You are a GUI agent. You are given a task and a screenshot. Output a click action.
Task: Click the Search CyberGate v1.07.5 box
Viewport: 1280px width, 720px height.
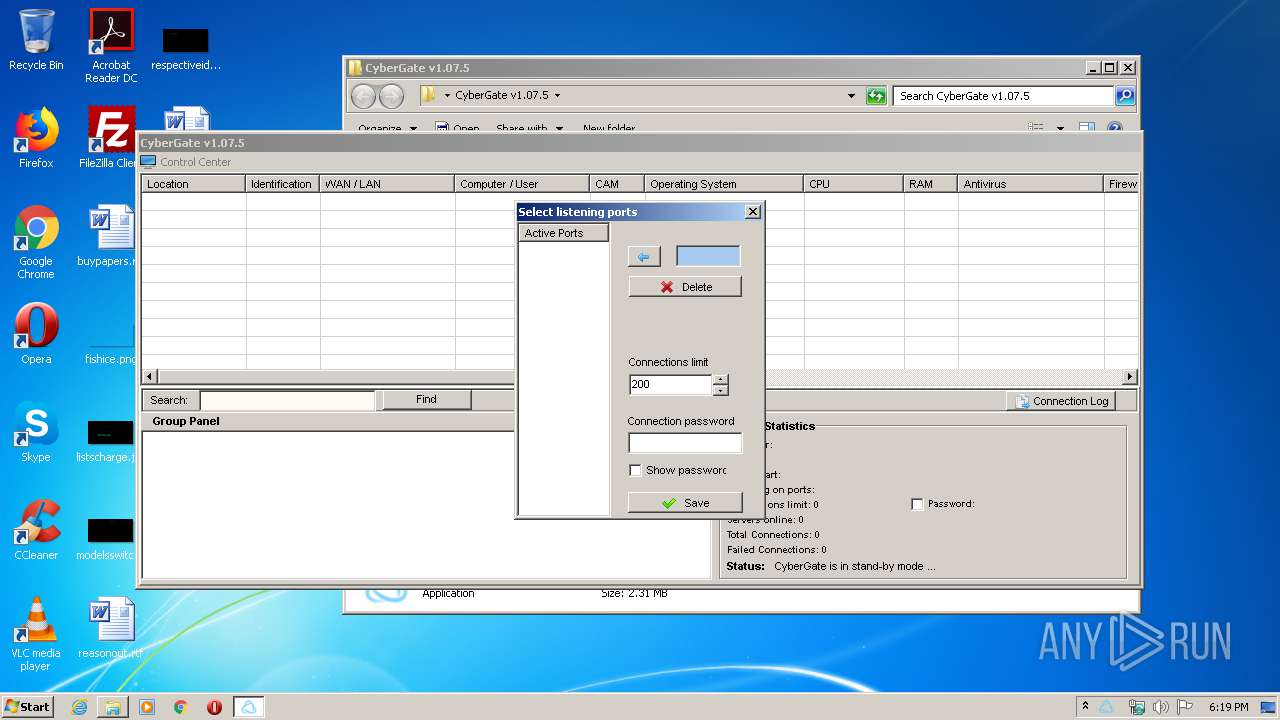click(x=1003, y=96)
